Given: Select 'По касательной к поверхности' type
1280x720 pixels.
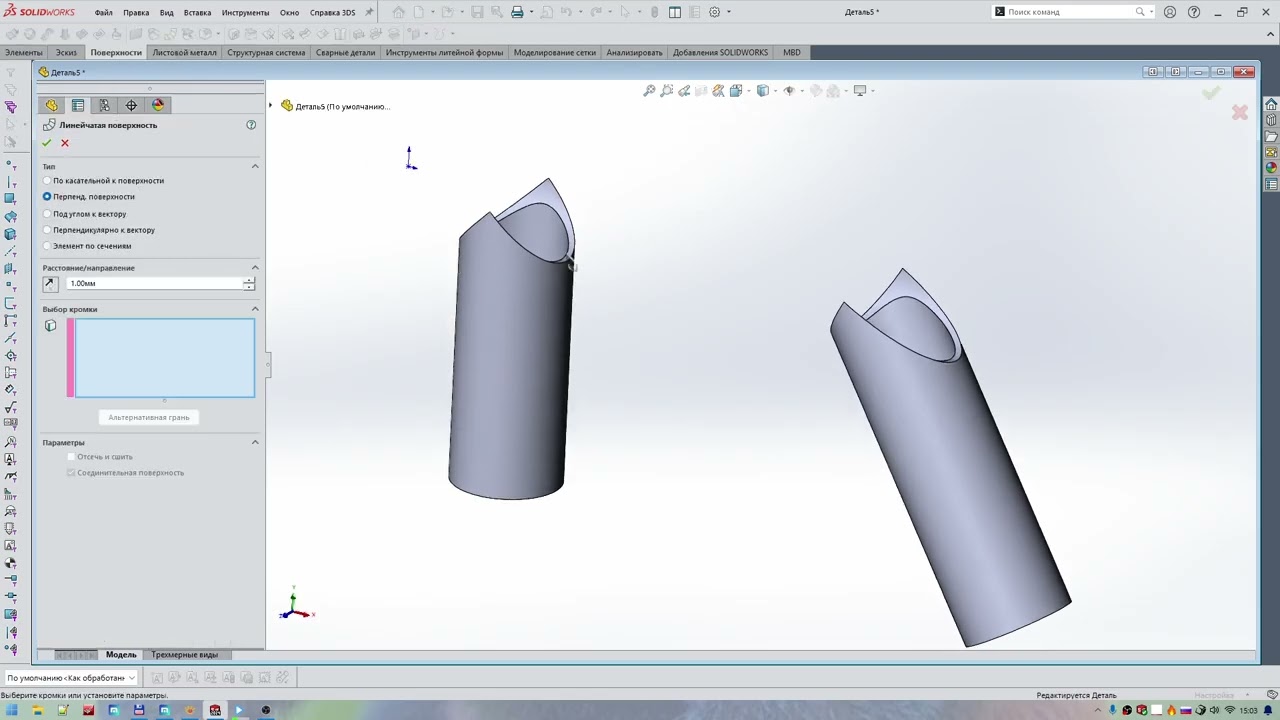Looking at the screenshot, I should point(104,181).
